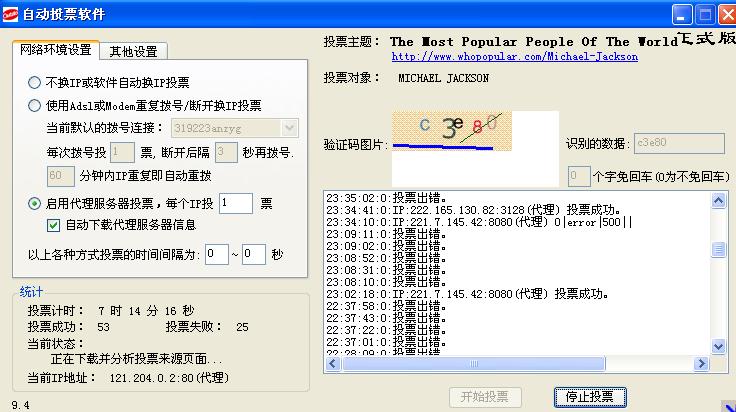This screenshot has width=736, height=412.
Task: Click the minimum time interval field
Action: [216, 254]
